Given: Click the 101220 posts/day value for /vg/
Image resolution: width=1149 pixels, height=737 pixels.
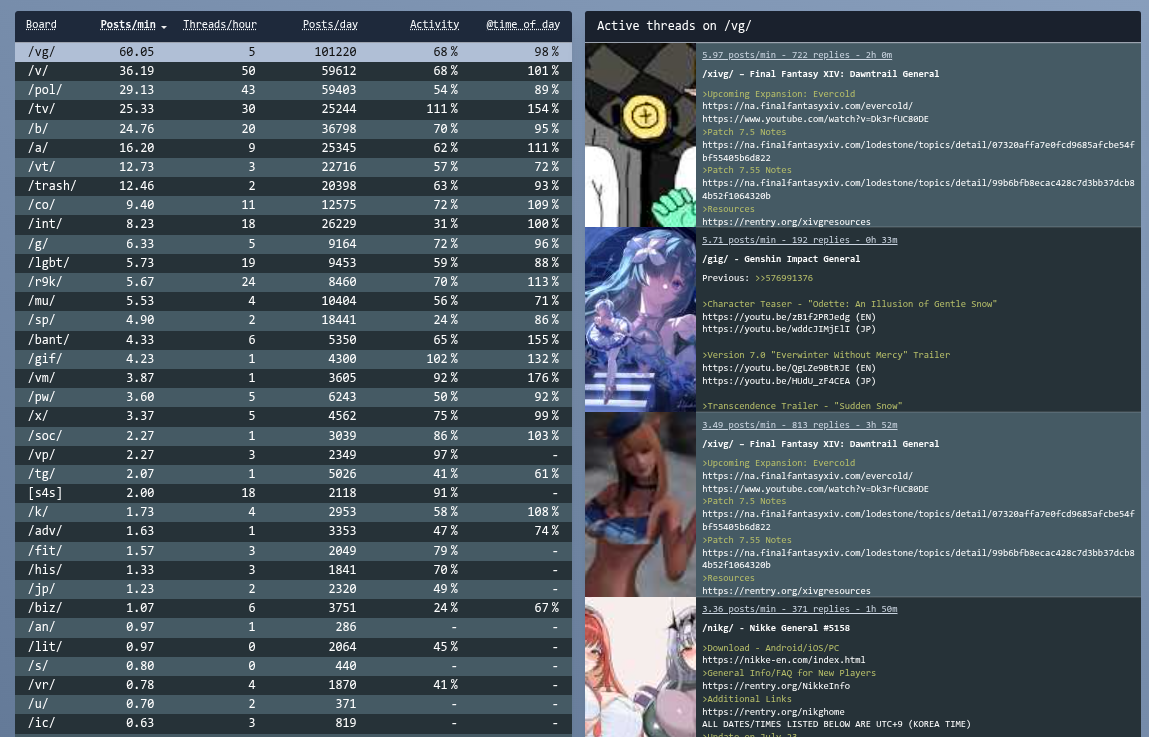Looking at the screenshot, I should pyautogui.click(x=336, y=52).
